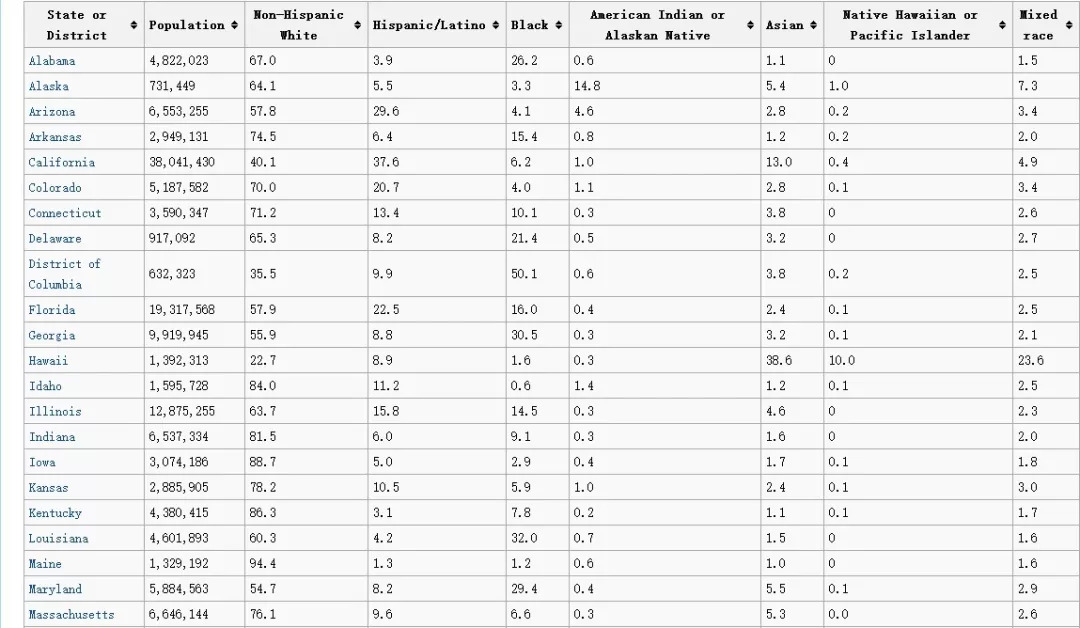Open the Alabama link
The height and width of the screenshot is (628, 1080).
[52, 61]
